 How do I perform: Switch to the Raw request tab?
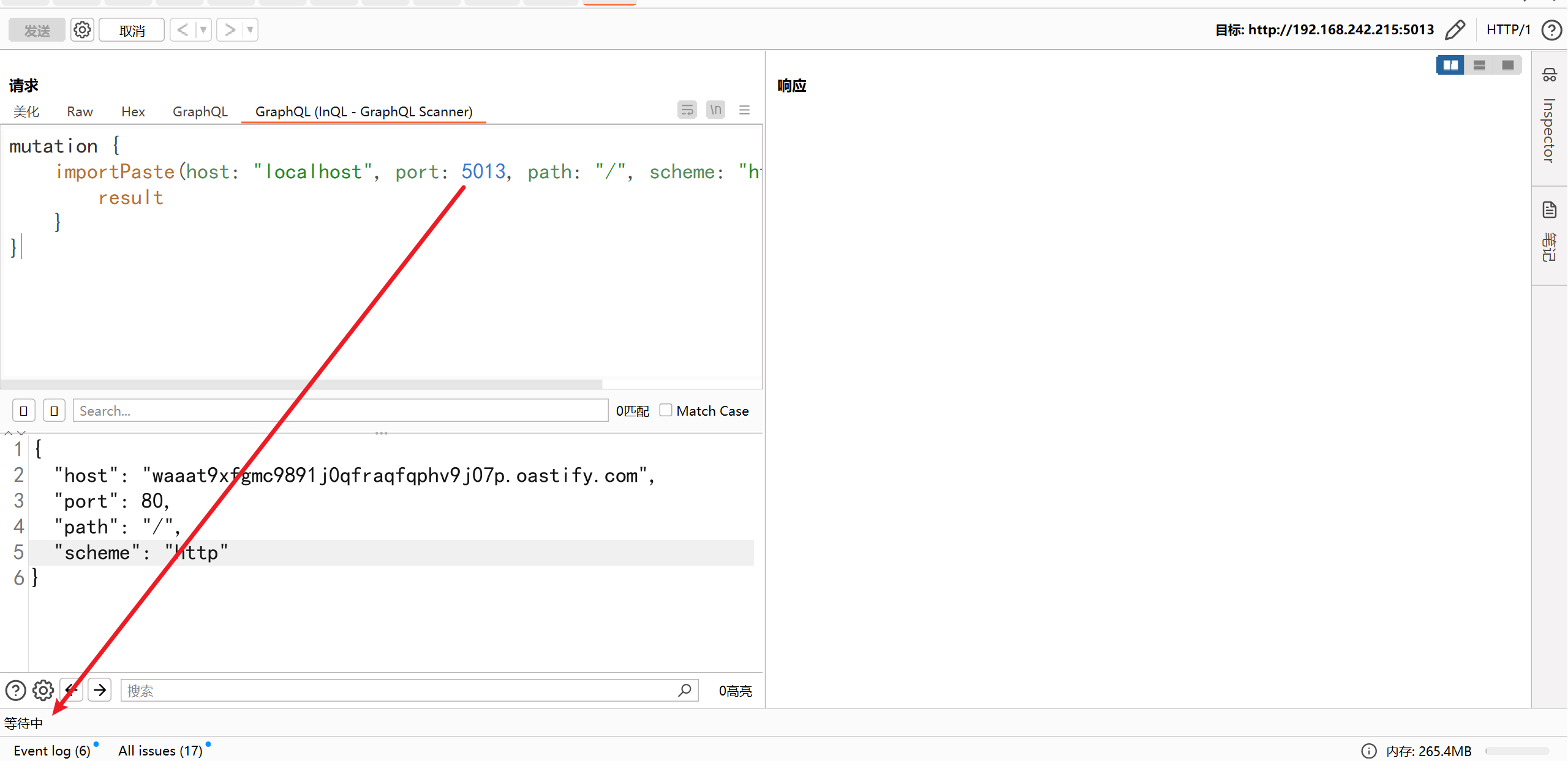pyautogui.click(x=80, y=111)
